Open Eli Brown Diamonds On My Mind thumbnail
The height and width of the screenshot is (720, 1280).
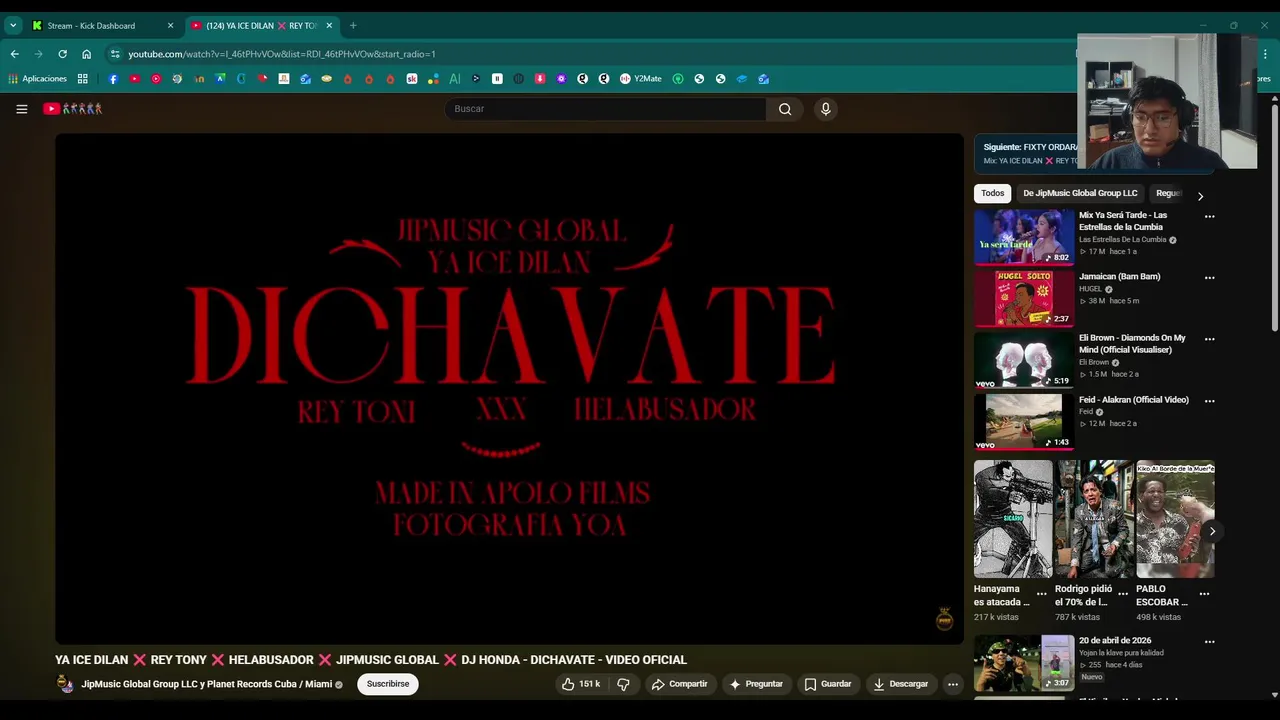(1024, 360)
